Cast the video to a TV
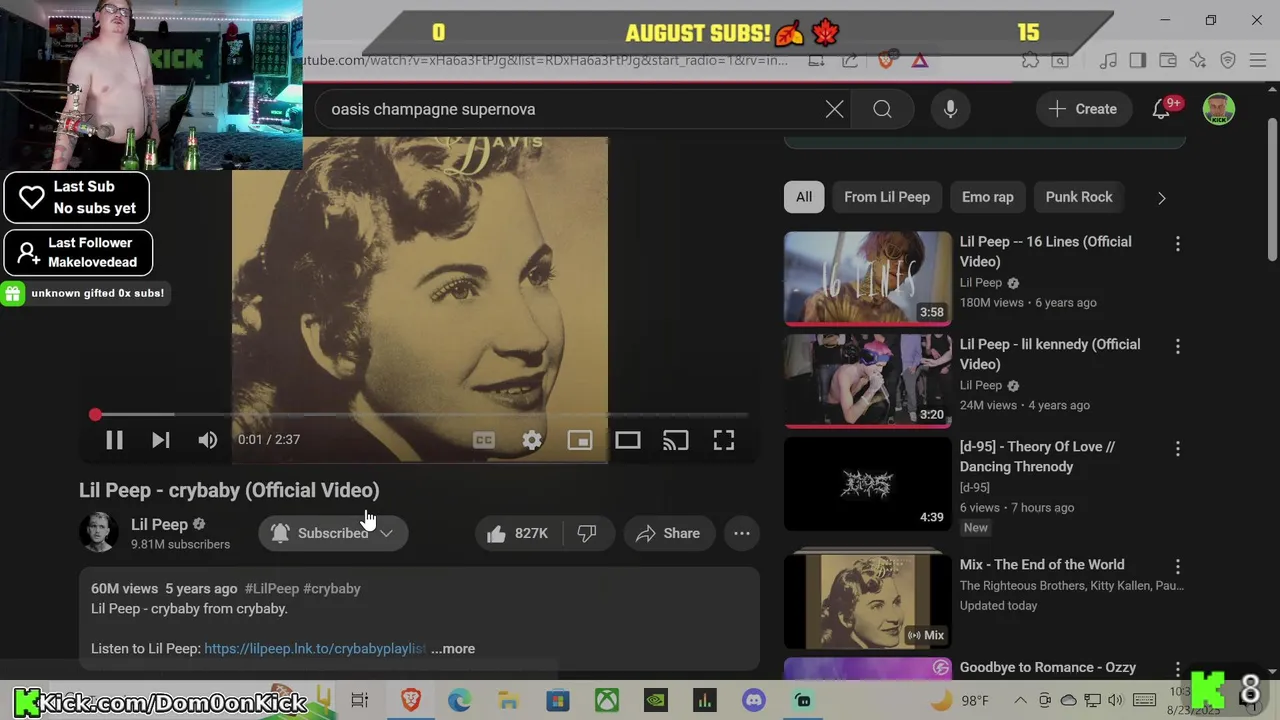The height and width of the screenshot is (720, 1280). click(x=676, y=440)
